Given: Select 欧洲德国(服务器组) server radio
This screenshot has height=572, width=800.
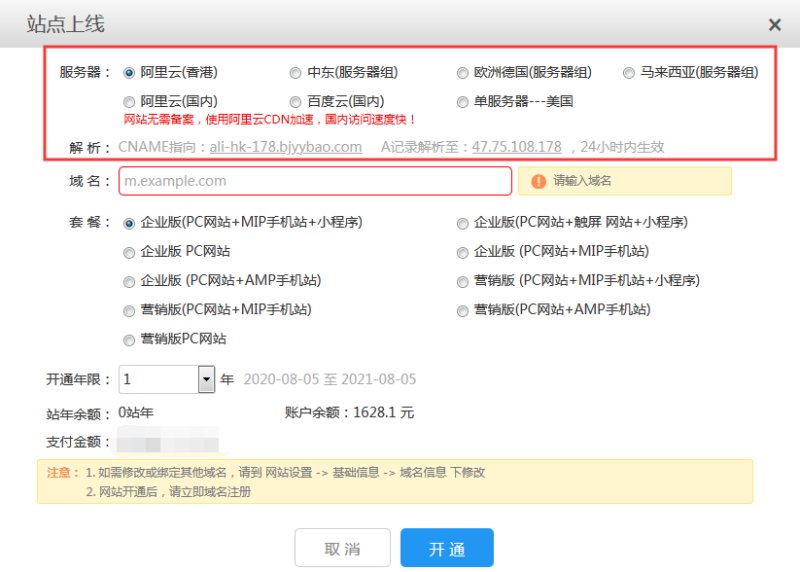Looking at the screenshot, I should pyautogui.click(x=463, y=73).
